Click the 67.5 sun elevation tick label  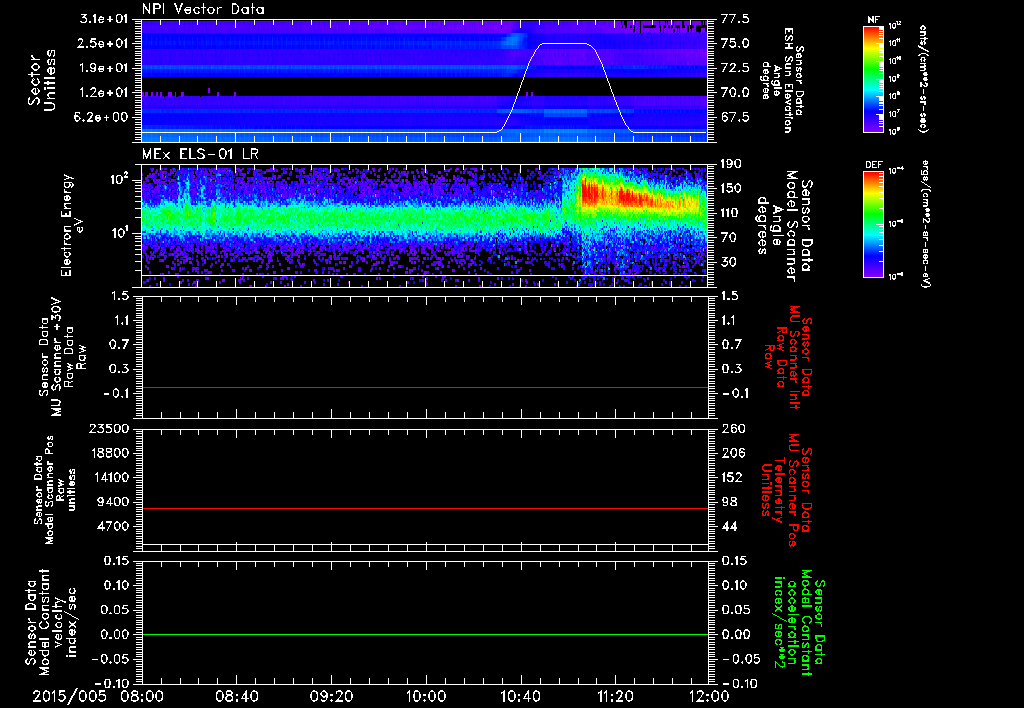(x=735, y=118)
